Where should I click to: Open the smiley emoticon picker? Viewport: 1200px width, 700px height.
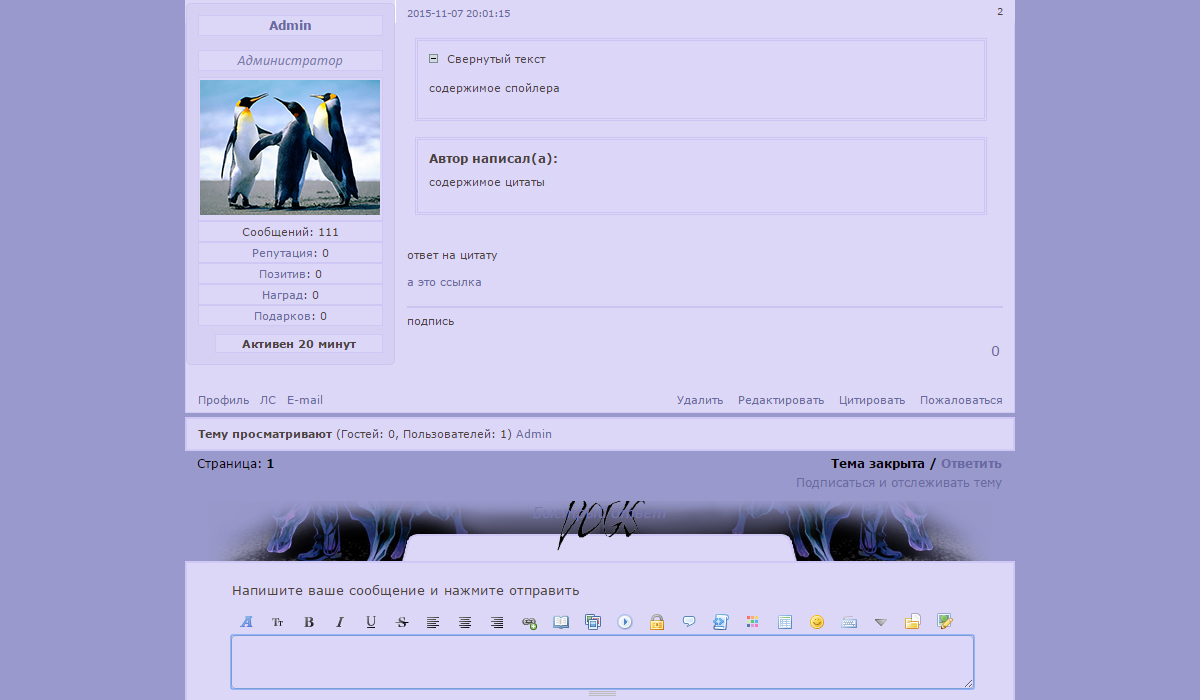(x=817, y=622)
